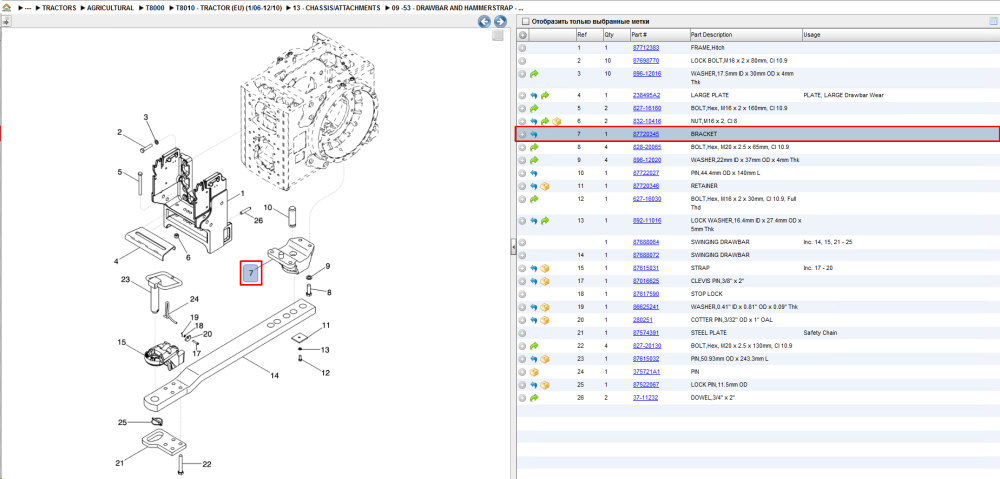Click the blue arrow icon on LARGE PLATE row
Viewport: 1000px width, 479px height.
[x=534, y=95]
